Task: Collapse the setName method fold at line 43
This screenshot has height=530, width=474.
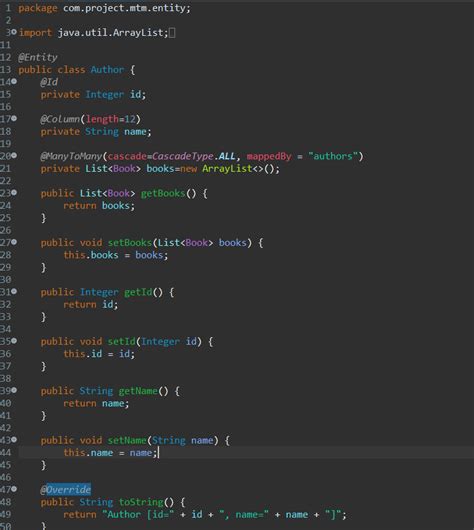Action: tap(14, 440)
